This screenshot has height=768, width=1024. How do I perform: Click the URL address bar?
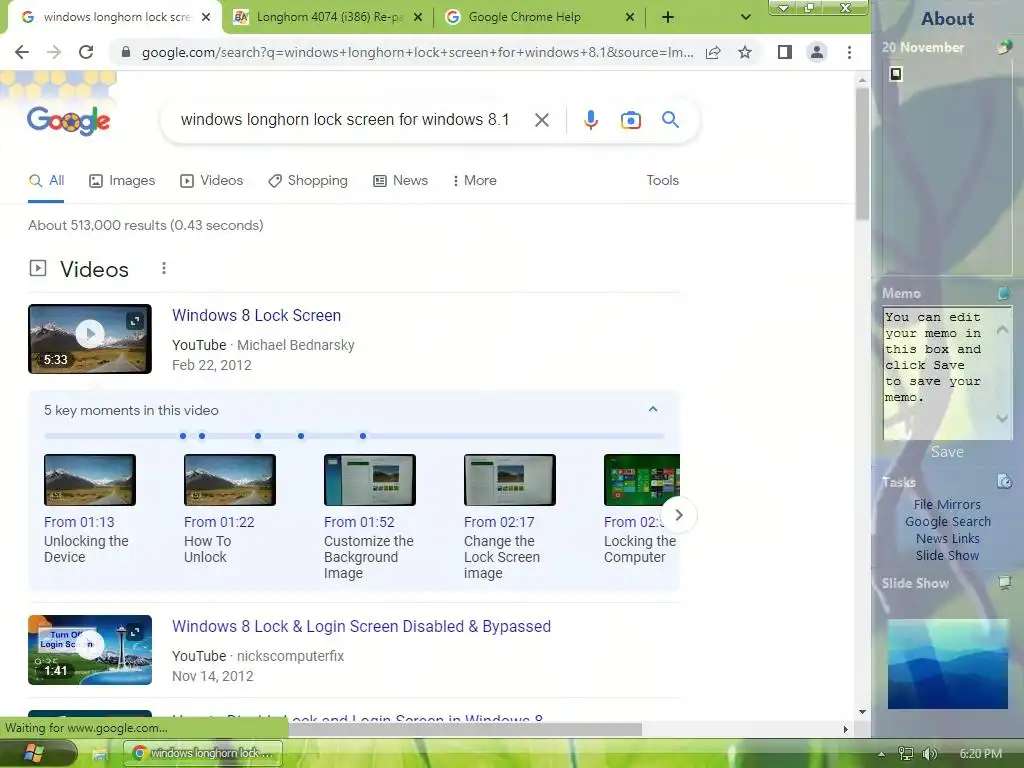pyautogui.click(x=417, y=52)
